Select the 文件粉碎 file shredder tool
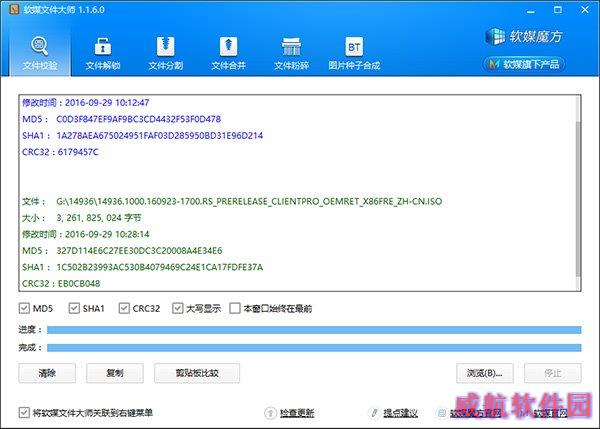The width and height of the screenshot is (600, 429). point(291,53)
